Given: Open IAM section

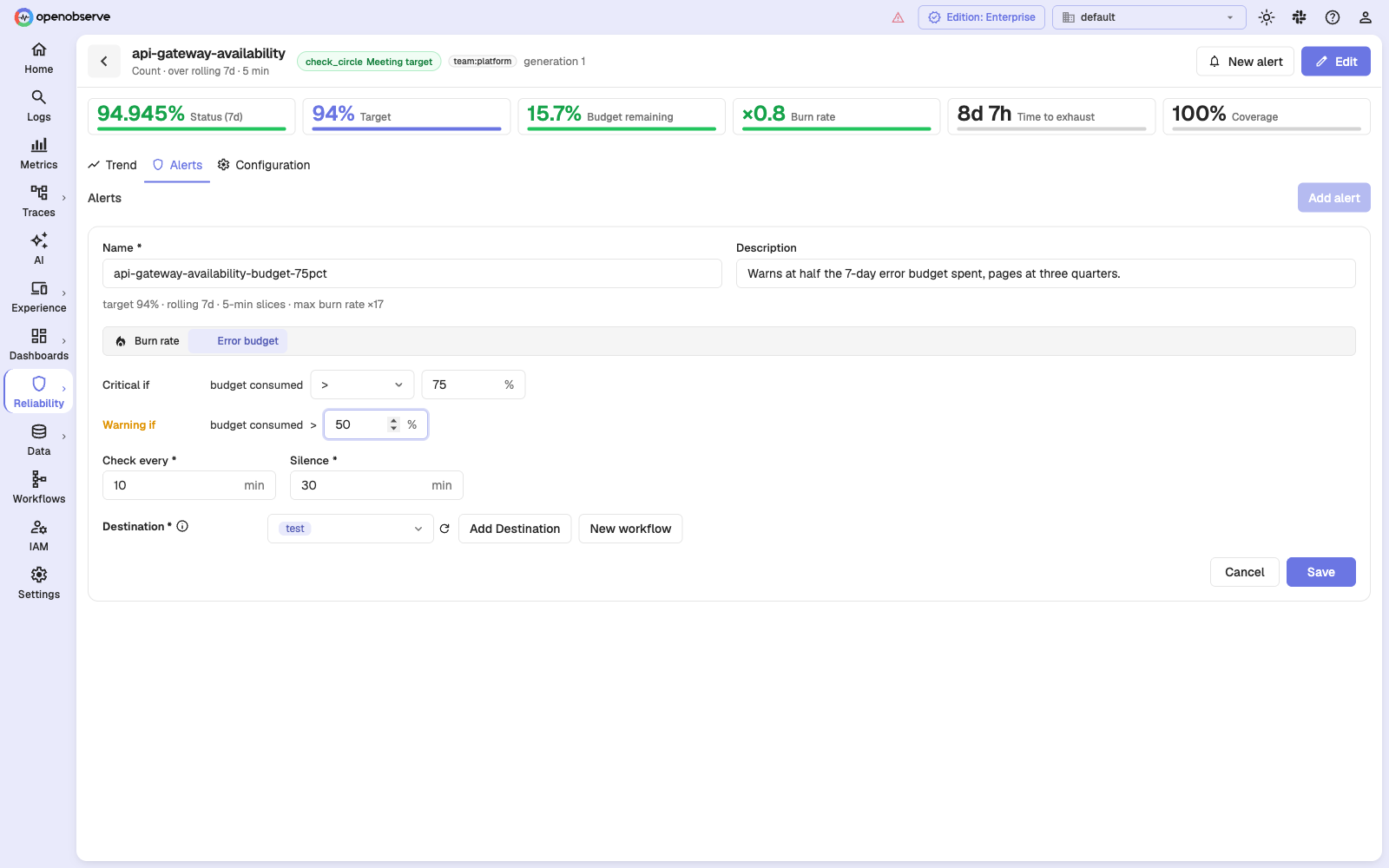Looking at the screenshot, I should point(38,536).
